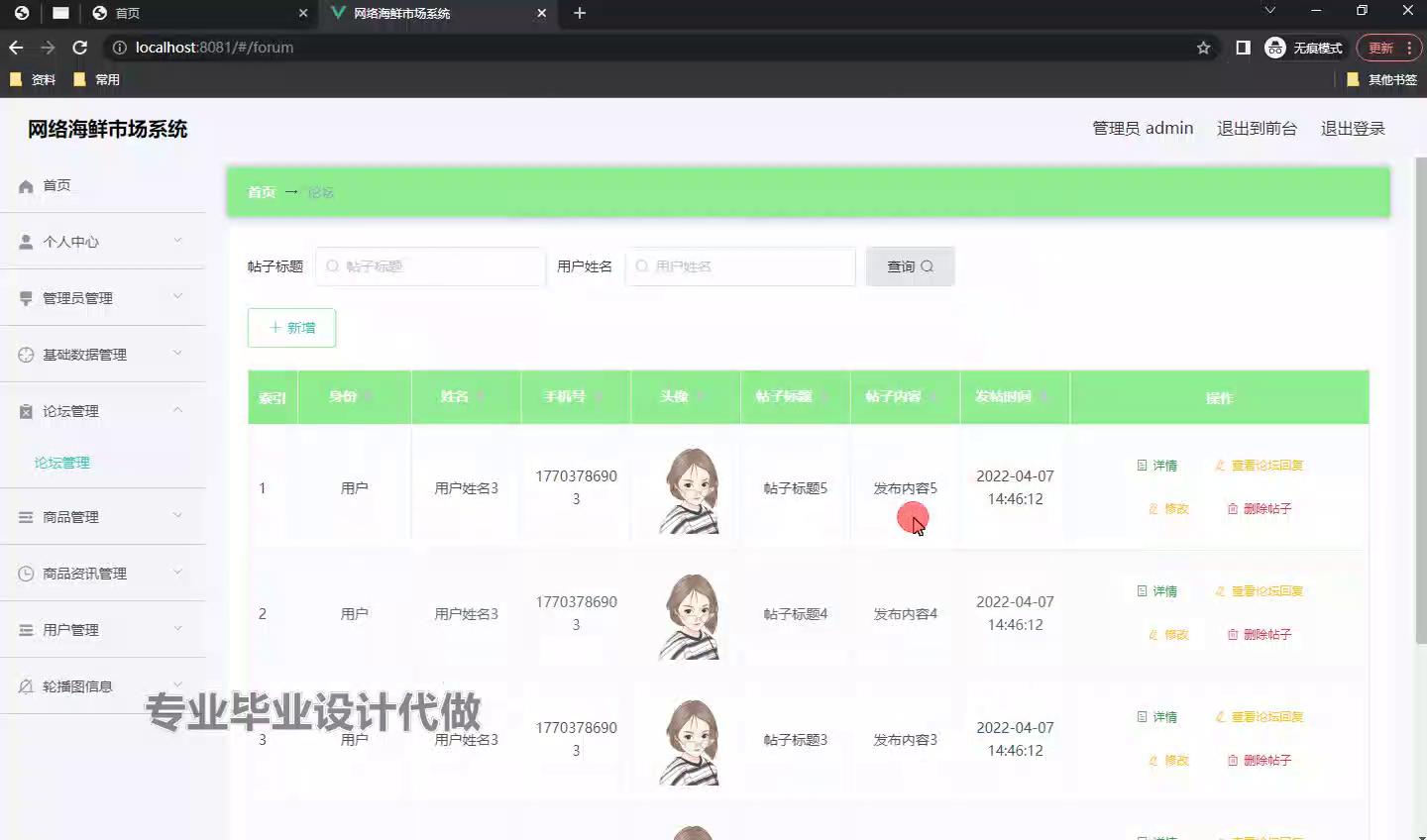Click the 新增 add button
1427x840 pixels.
[x=291, y=328]
